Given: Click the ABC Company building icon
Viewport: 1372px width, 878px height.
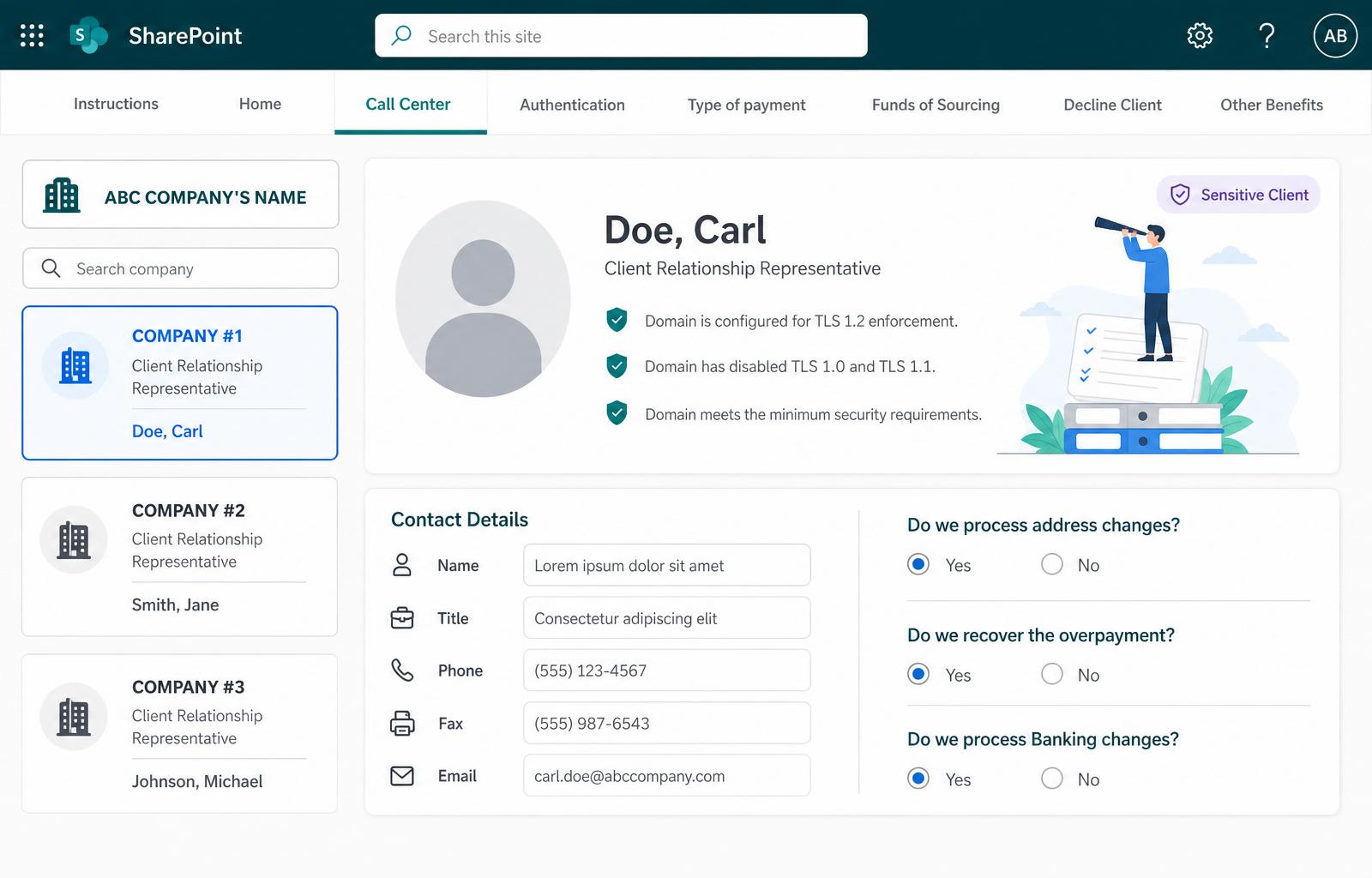Looking at the screenshot, I should [x=62, y=195].
